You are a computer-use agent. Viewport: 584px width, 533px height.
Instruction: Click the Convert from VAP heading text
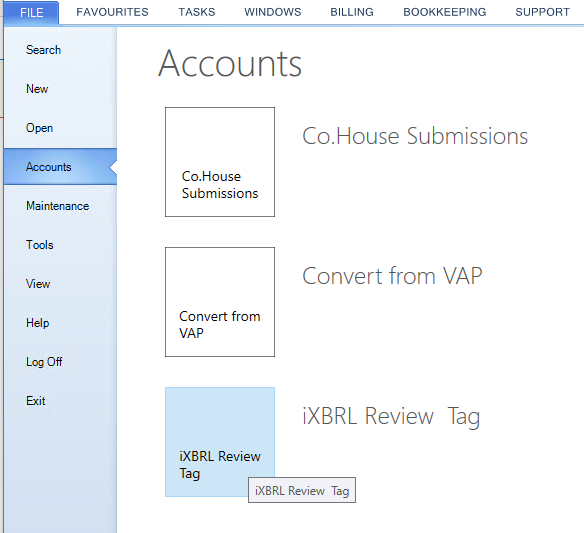click(392, 276)
